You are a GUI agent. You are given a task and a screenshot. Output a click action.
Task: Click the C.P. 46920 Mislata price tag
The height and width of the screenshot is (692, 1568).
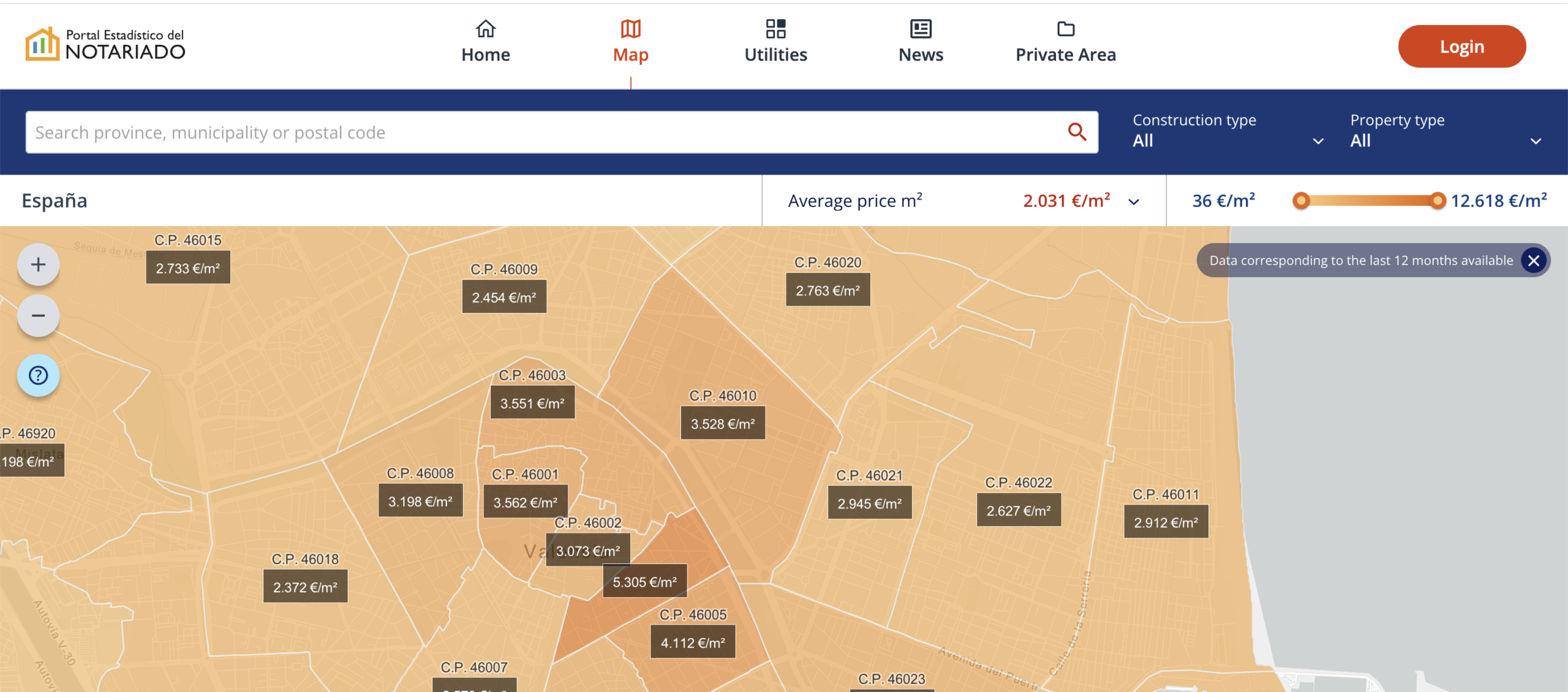click(31, 461)
